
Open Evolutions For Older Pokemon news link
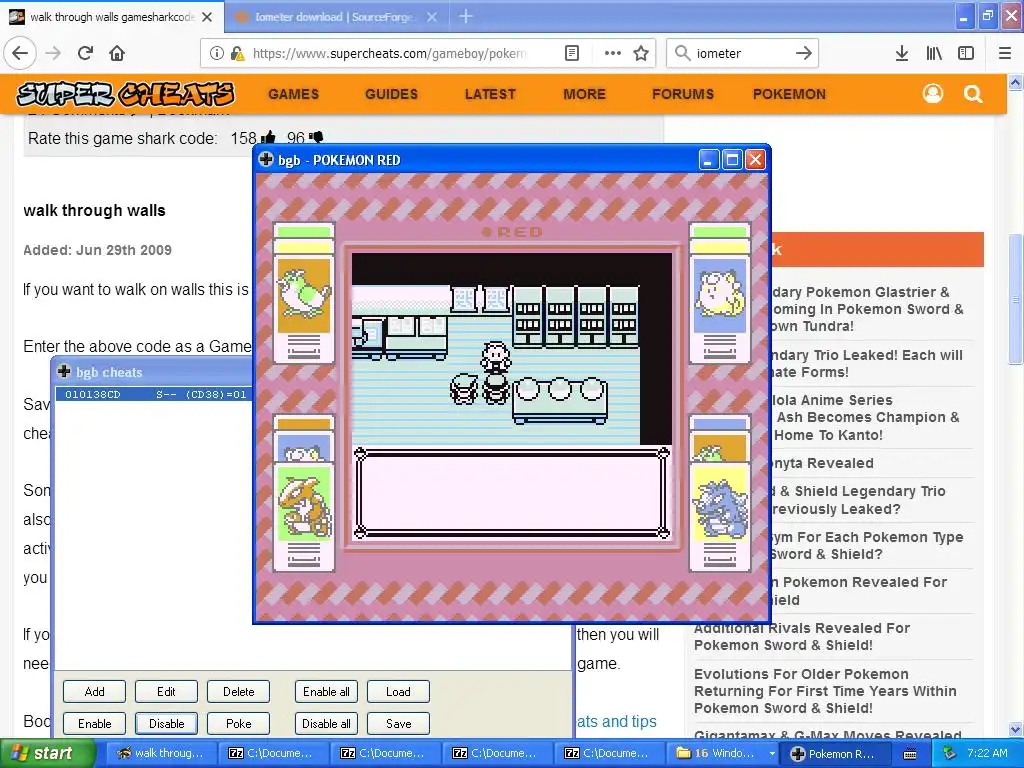[x=825, y=691]
